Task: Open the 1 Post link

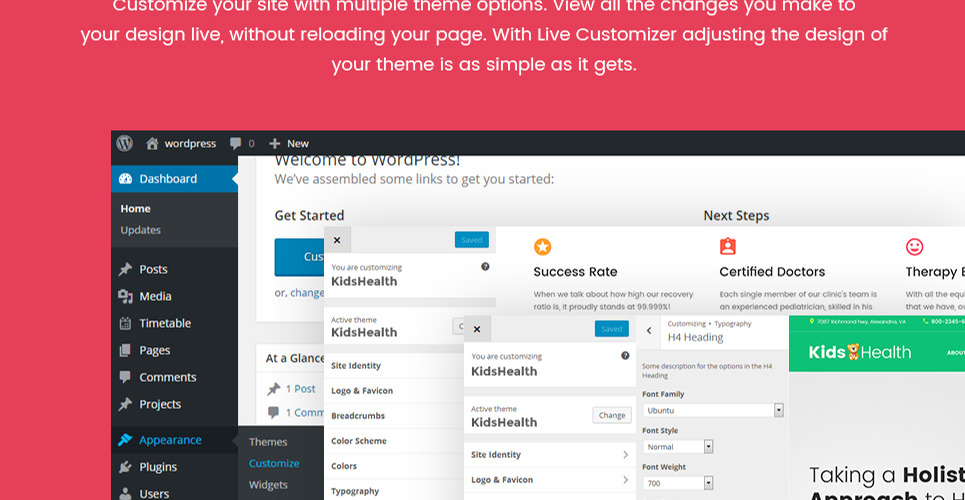Action: pos(300,389)
